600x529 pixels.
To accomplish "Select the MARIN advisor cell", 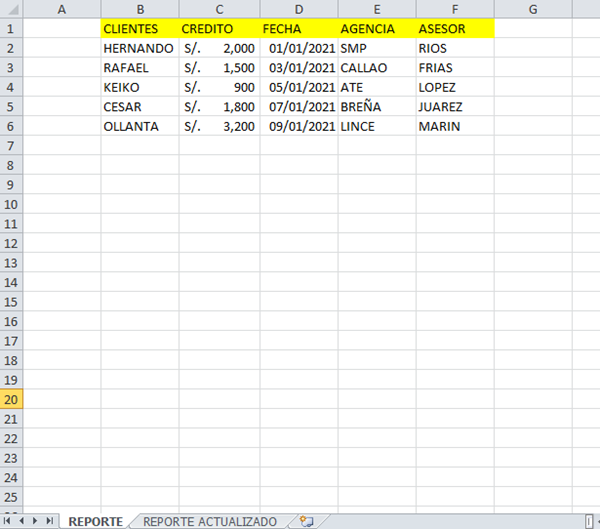I will [455, 126].
